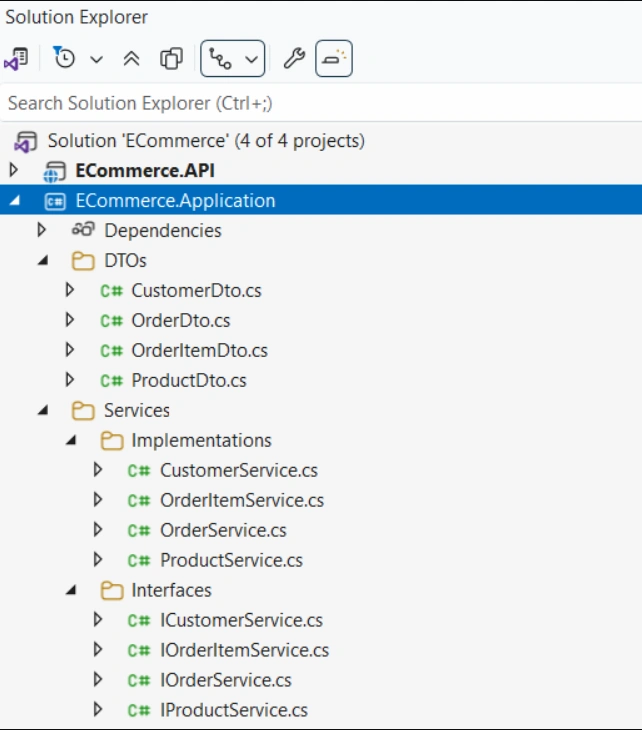642x730 pixels.
Task: Select CustomerDto.cs file
Action: click(196, 291)
